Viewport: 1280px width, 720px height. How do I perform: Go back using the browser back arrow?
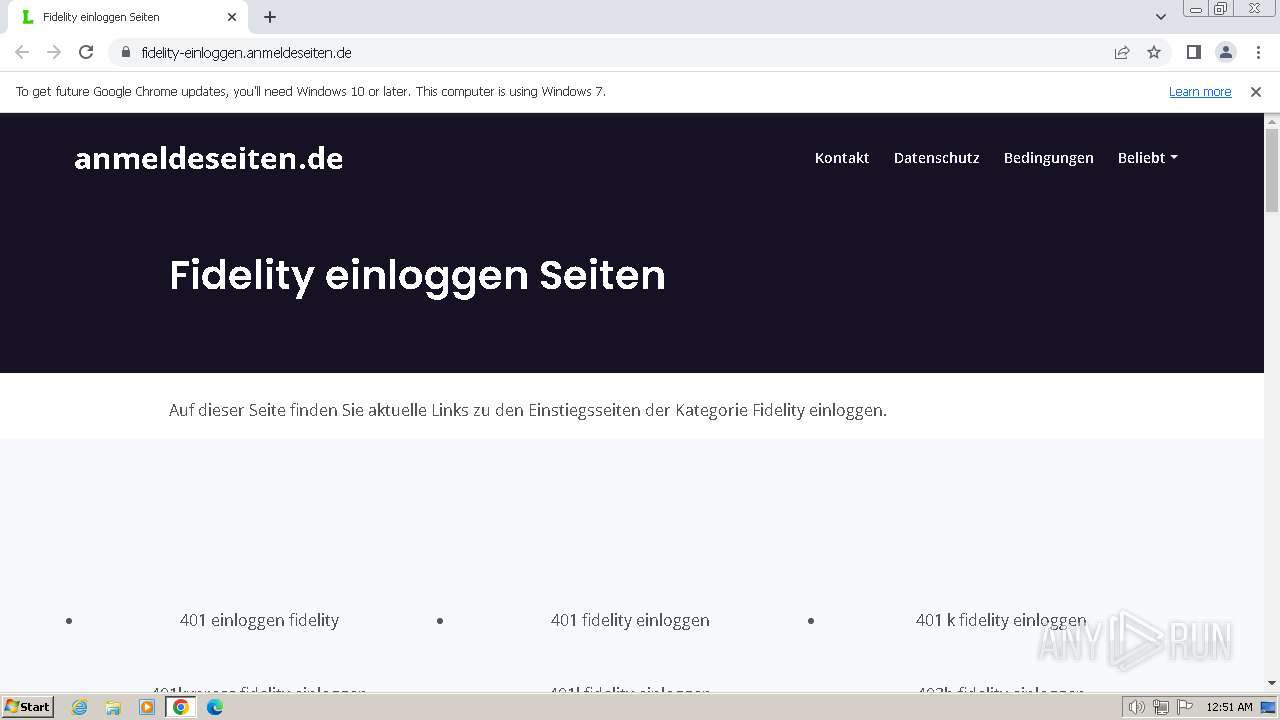[x=22, y=52]
